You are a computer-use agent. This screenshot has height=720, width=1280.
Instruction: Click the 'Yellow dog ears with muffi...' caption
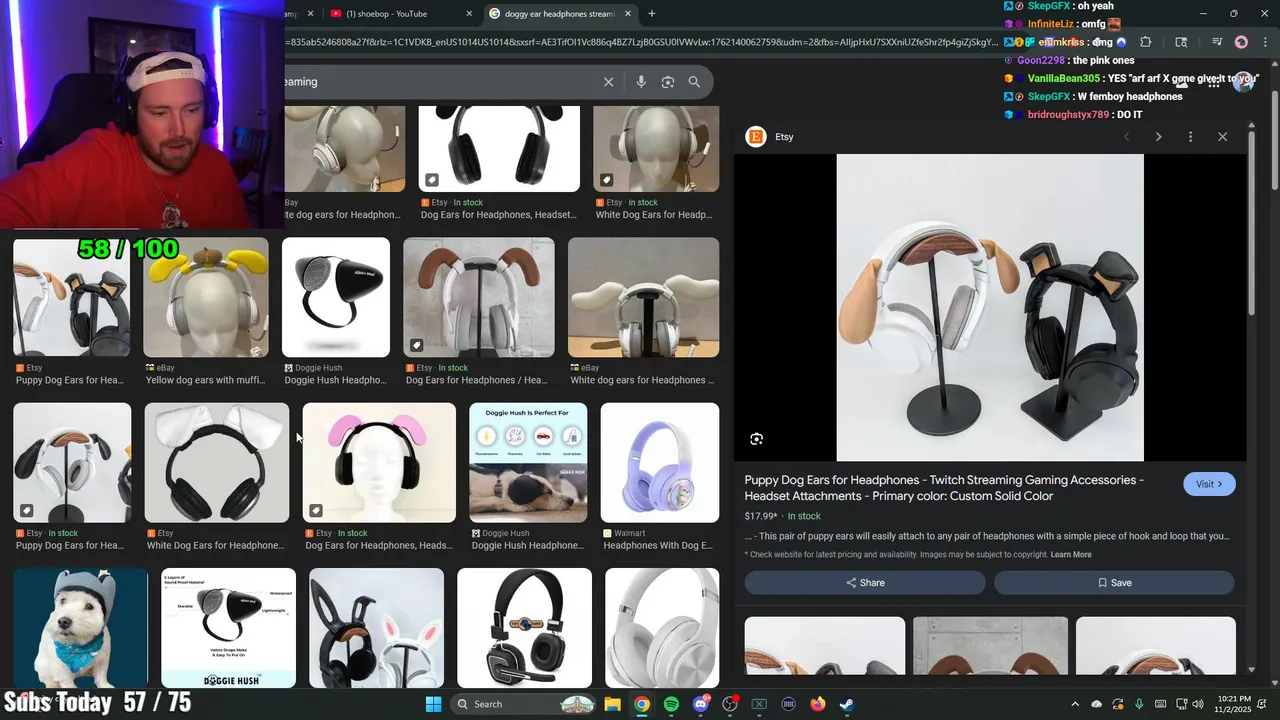[205, 380]
